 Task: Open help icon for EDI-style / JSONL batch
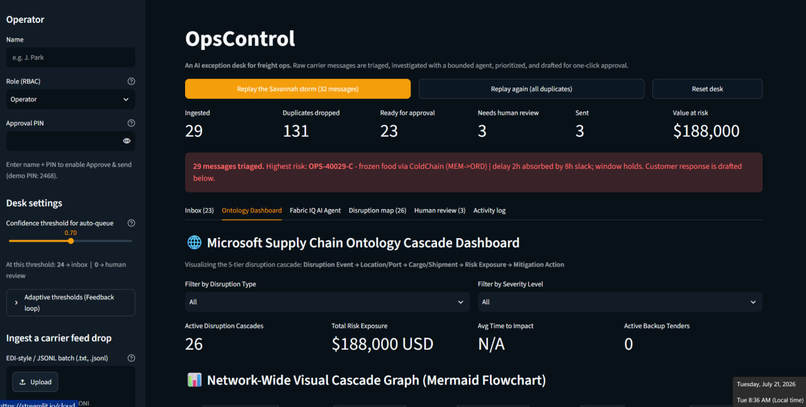tap(131, 358)
